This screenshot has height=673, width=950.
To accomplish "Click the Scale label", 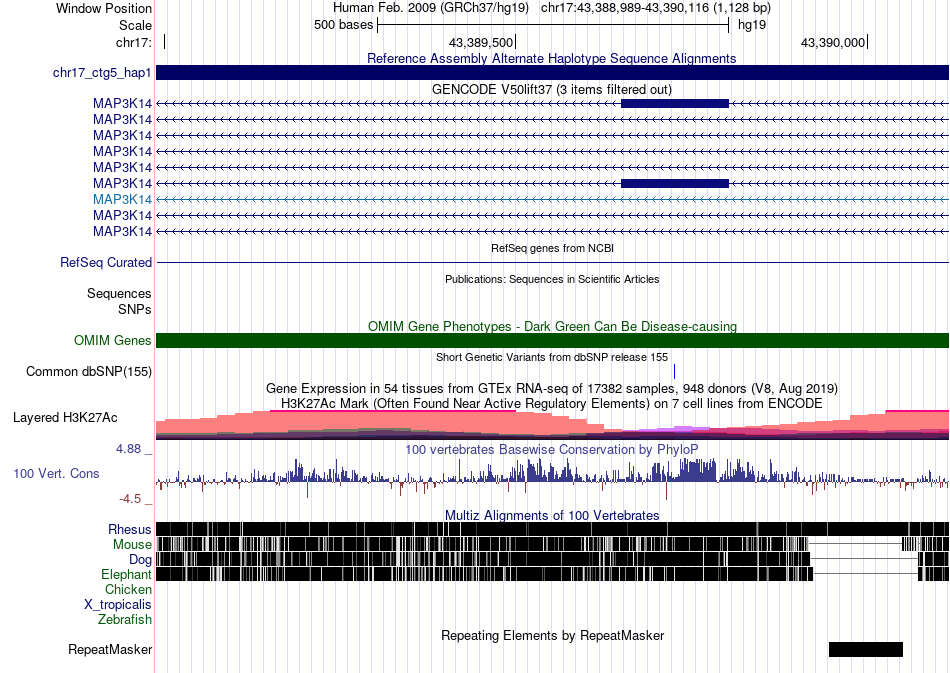I will pos(135,25).
